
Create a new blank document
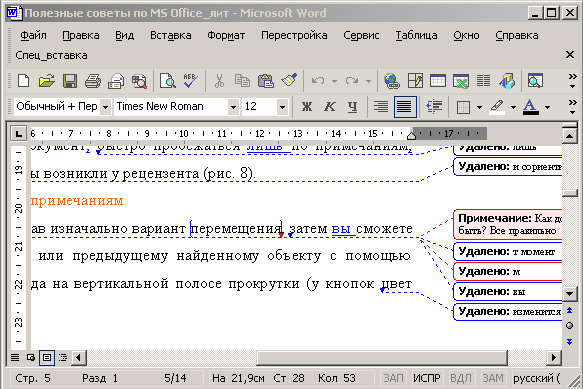pos(24,80)
